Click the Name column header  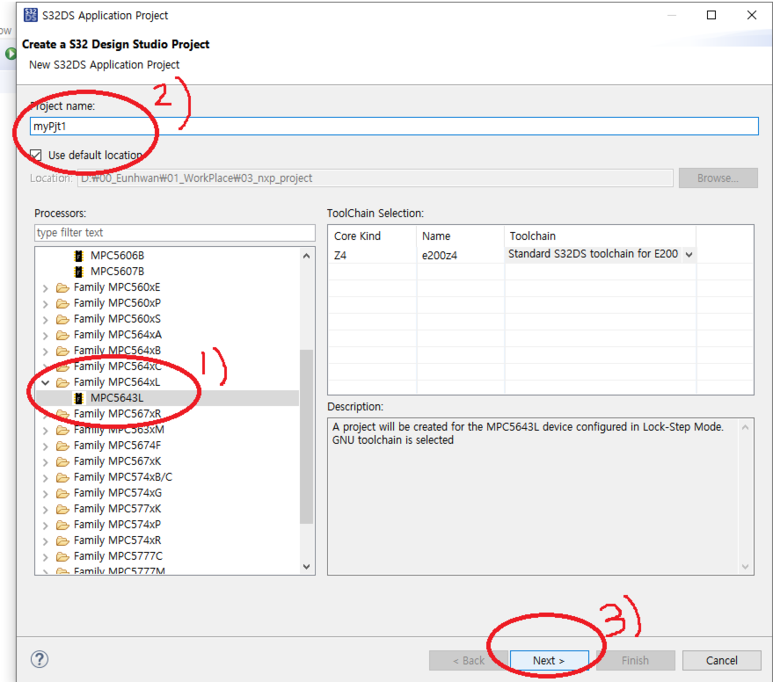click(x=460, y=236)
